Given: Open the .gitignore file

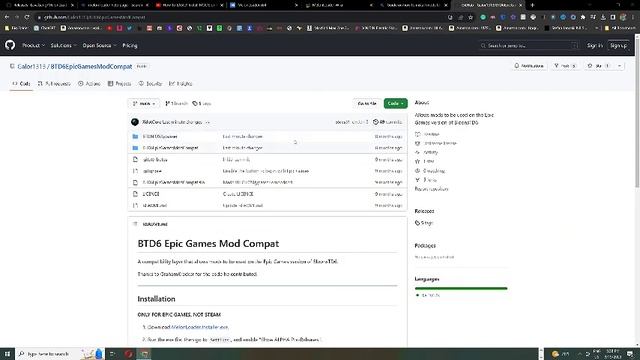Looking at the screenshot, I should [152, 171].
